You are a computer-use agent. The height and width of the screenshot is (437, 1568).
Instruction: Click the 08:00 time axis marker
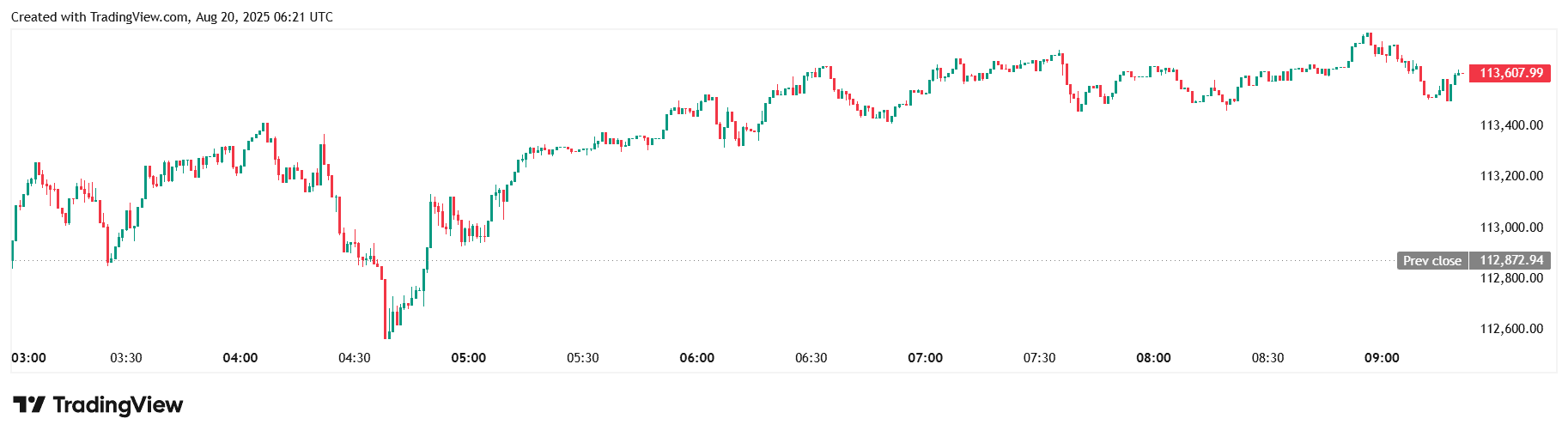coord(1153,358)
